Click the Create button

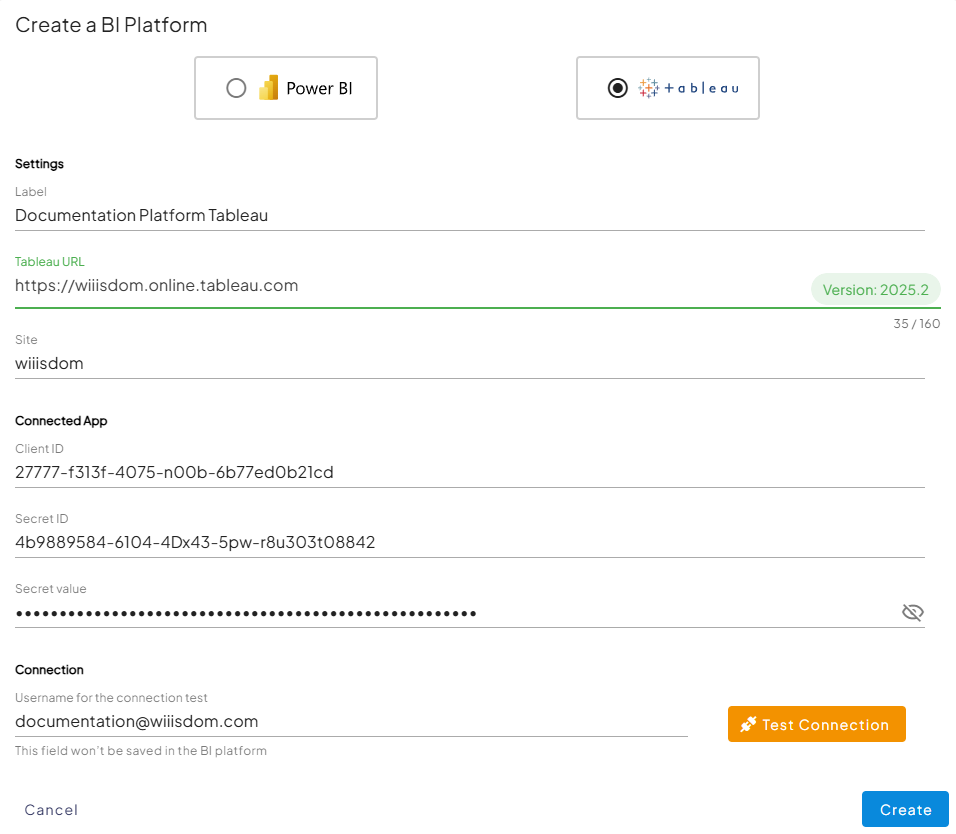pyautogui.click(x=905, y=810)
